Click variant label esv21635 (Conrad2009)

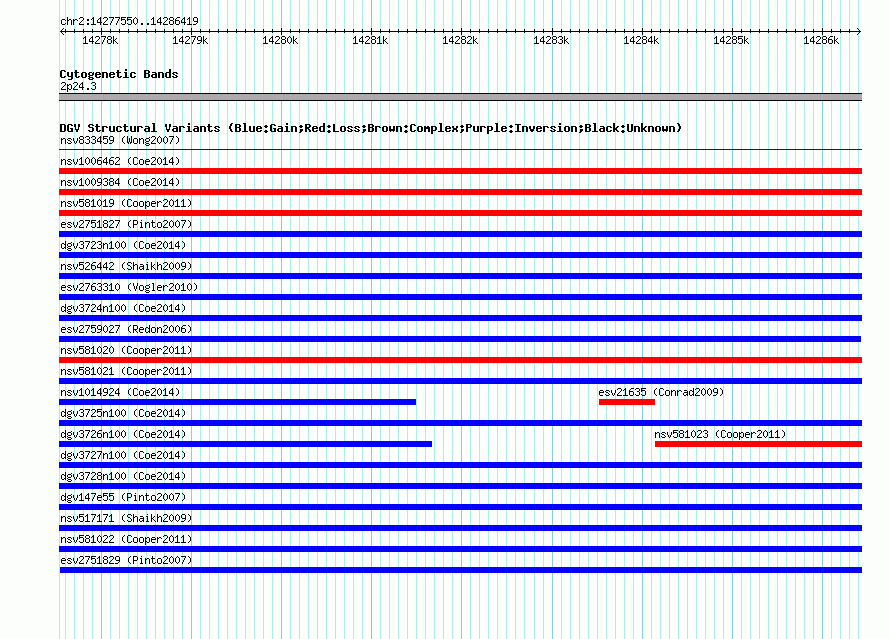(661, 392)
